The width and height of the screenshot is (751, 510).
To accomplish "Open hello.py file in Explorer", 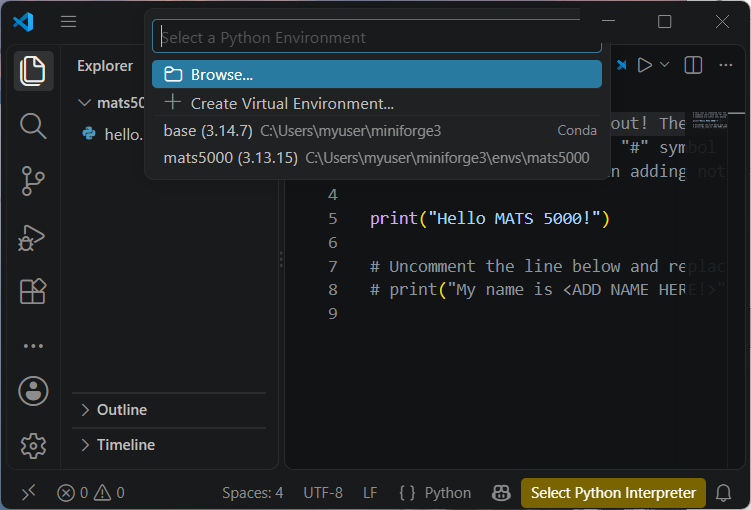I will (113, 134).
